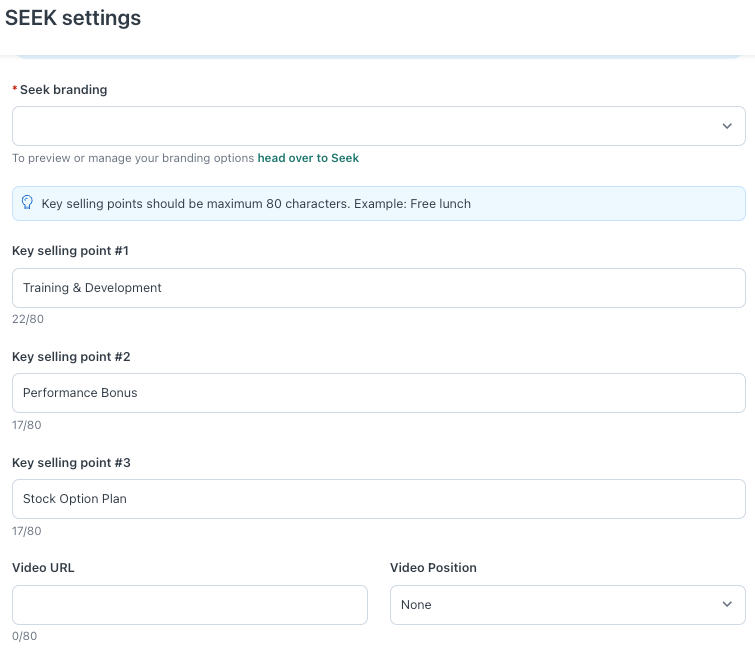Click the 0/80 counter under Video URL
This screenshot has height=651, width=755.
pos(24,636)
